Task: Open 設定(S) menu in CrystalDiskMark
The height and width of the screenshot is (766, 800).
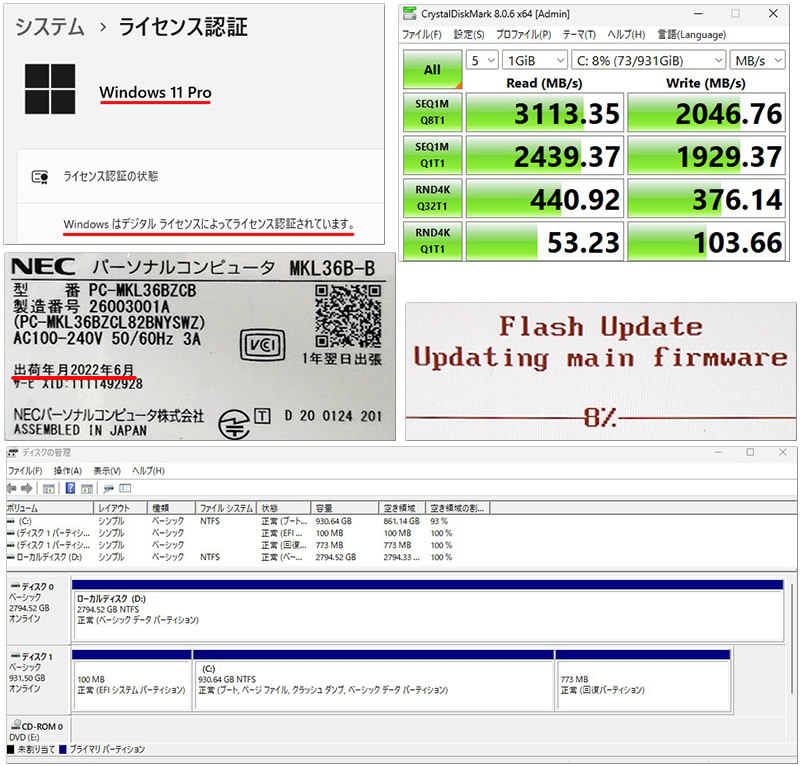Action: [469, 35]
